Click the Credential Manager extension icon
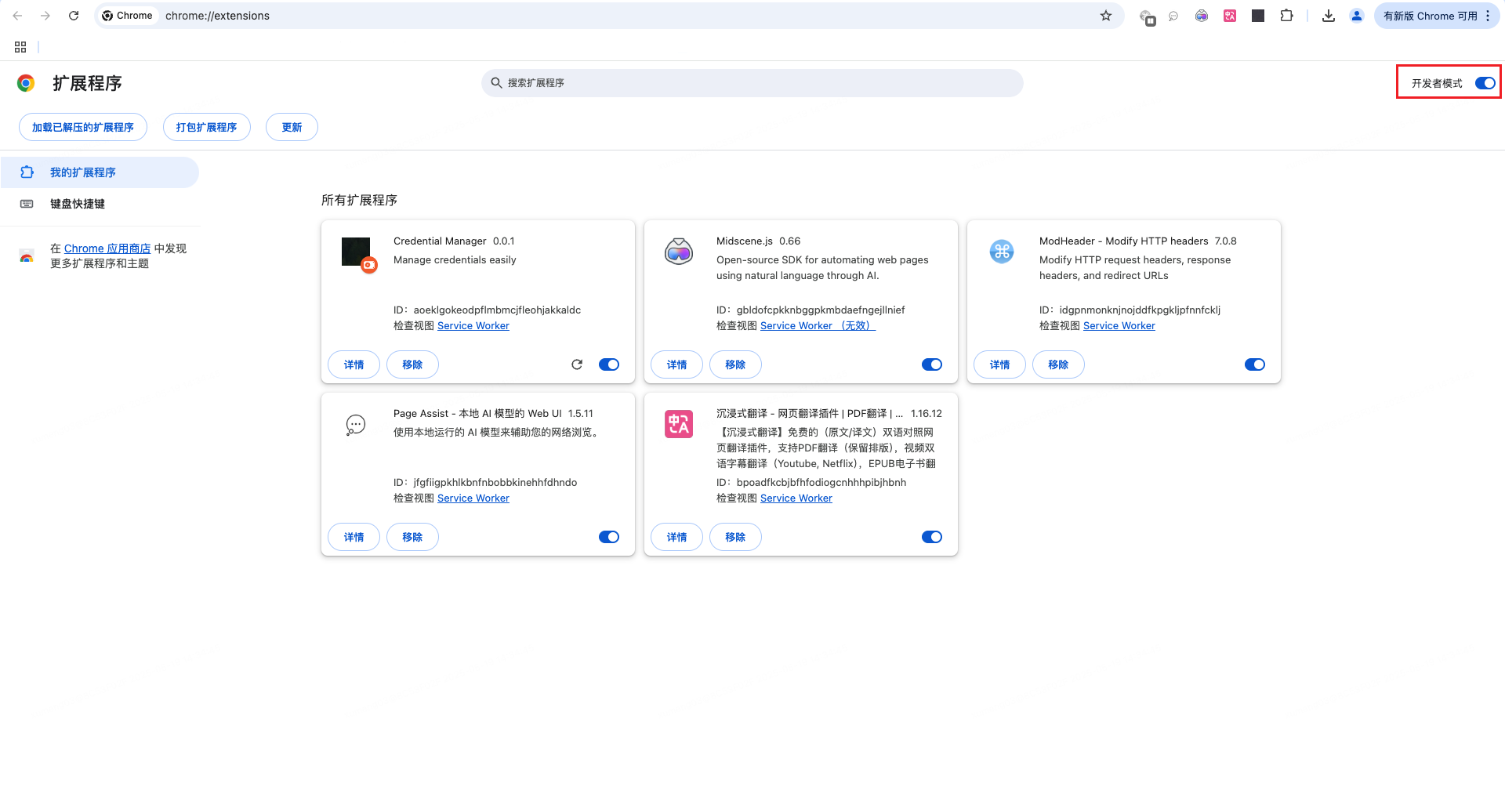This screenshot has width=1505, height=812. tap(359, 254)
